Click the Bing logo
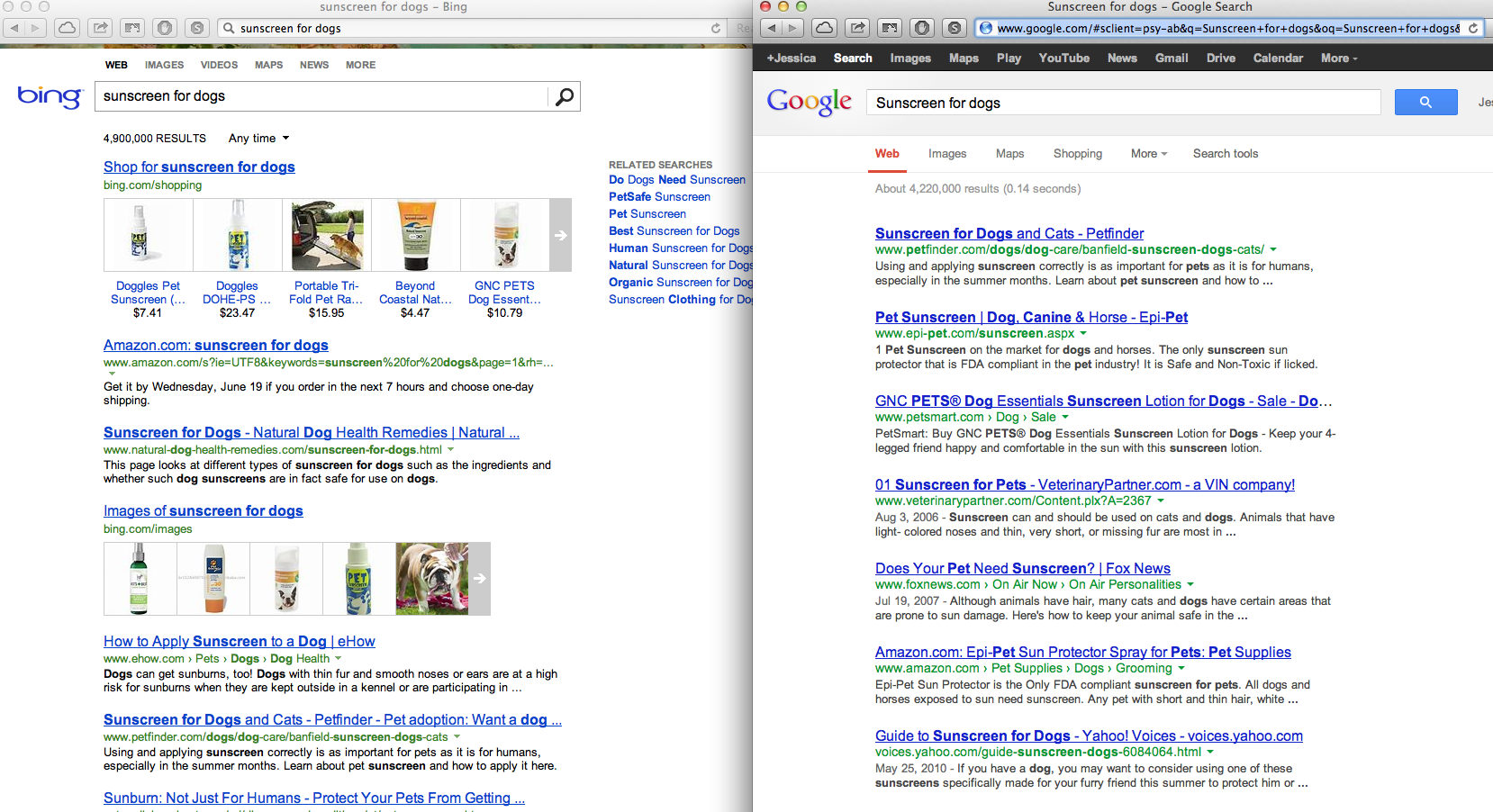 50,95
